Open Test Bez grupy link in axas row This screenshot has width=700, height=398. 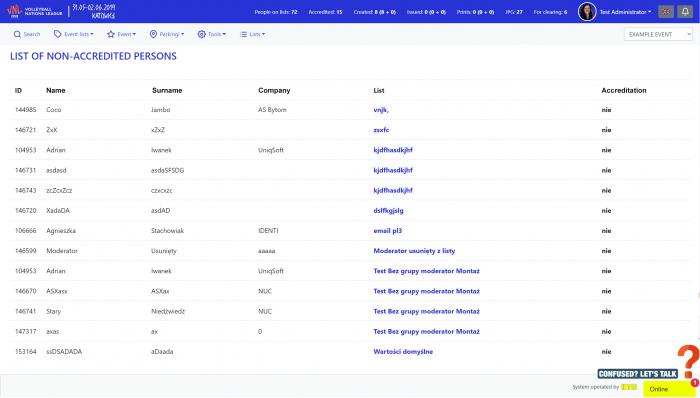coord(426,331)
